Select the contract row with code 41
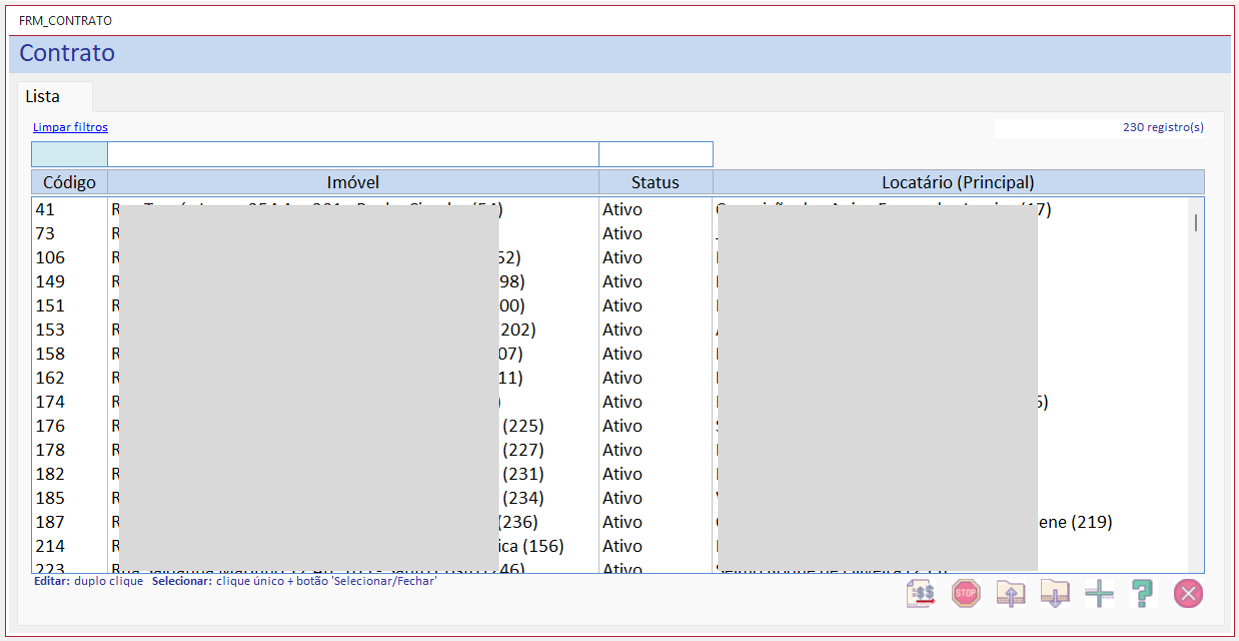The height and width of the screenshot is (641, 1239). click(x=610, y=210)
